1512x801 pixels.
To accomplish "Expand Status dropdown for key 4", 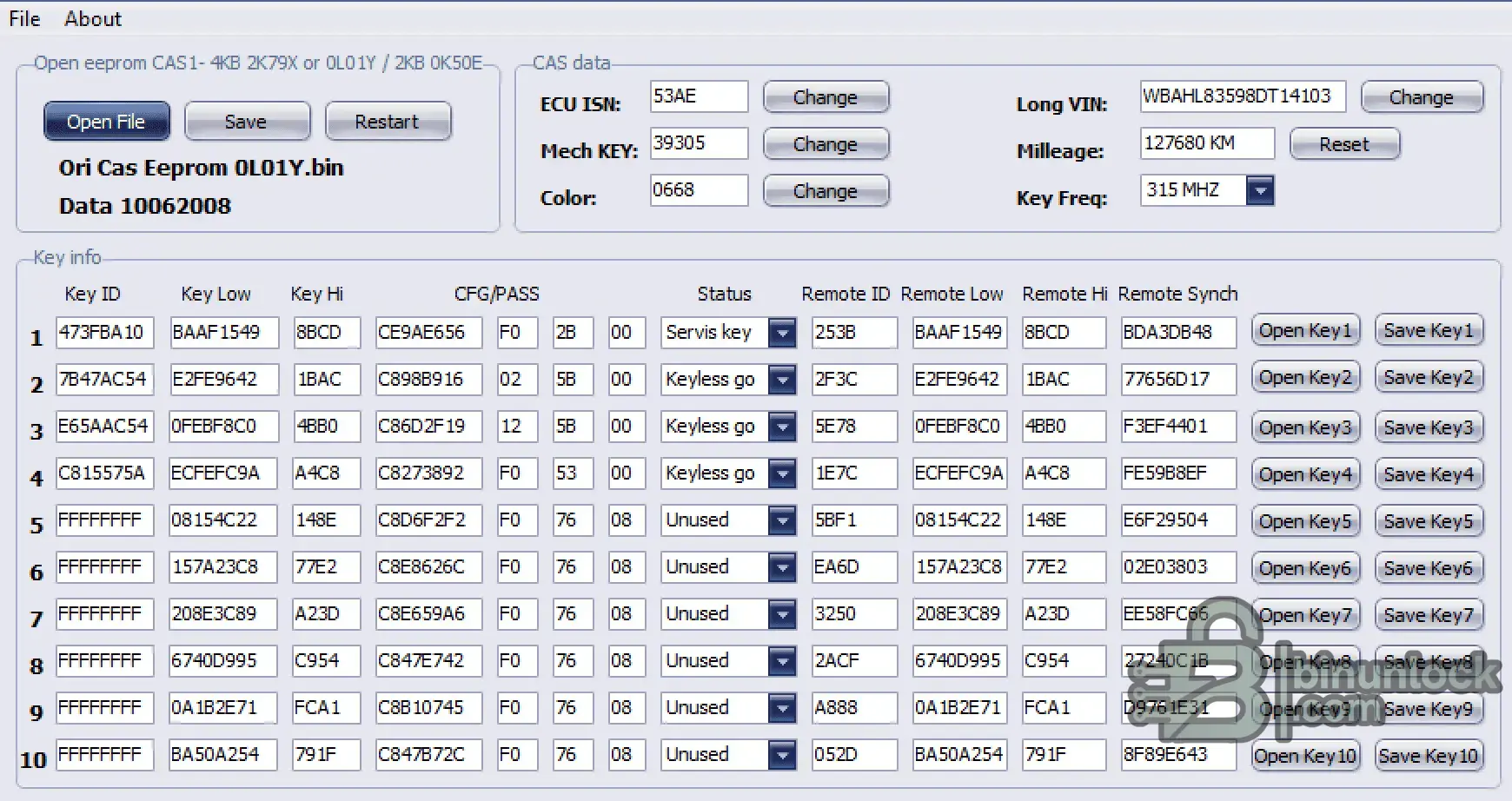I will [x=783, y=473].
